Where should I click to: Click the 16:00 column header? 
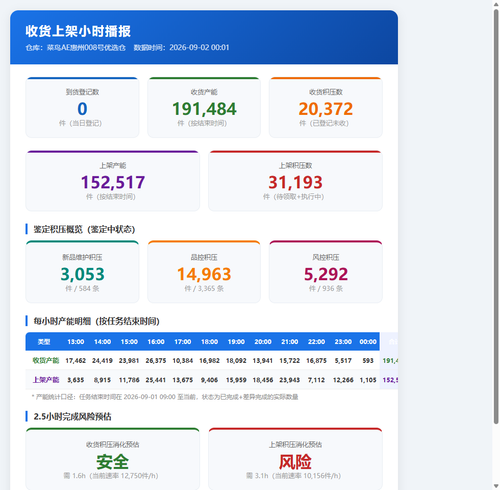156,342
